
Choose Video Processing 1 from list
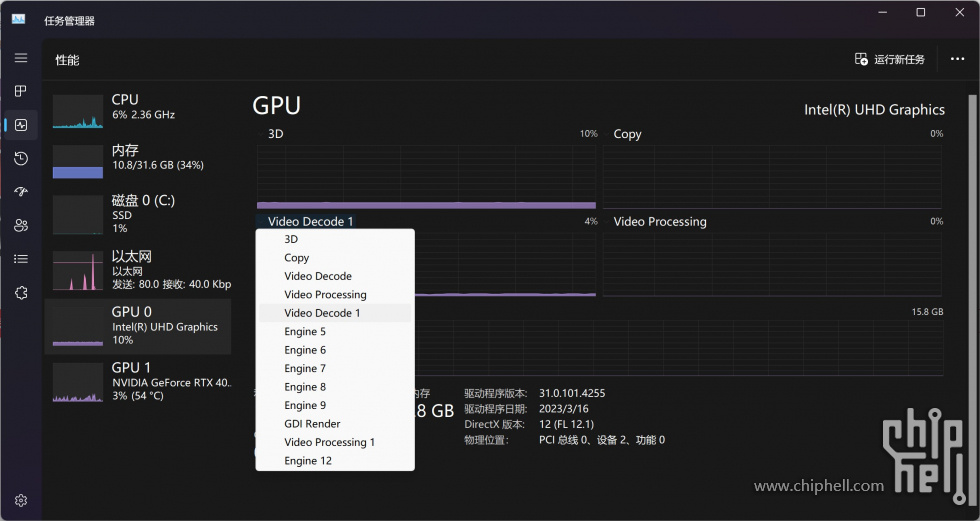(x=335, y=442)
